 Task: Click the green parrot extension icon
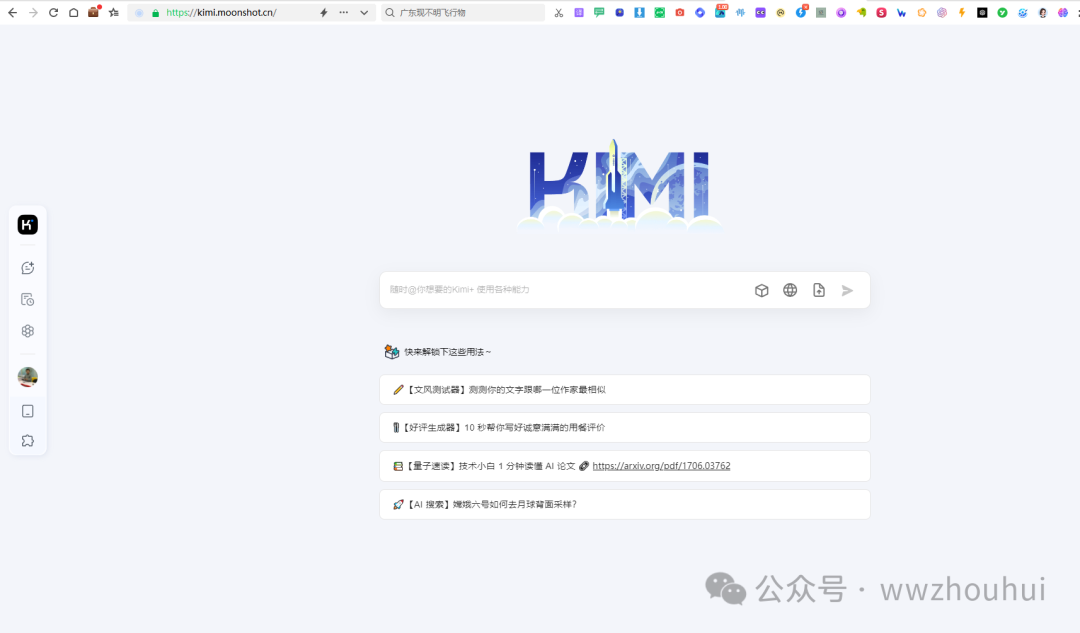pyautogui.click(x=861, y=12)
